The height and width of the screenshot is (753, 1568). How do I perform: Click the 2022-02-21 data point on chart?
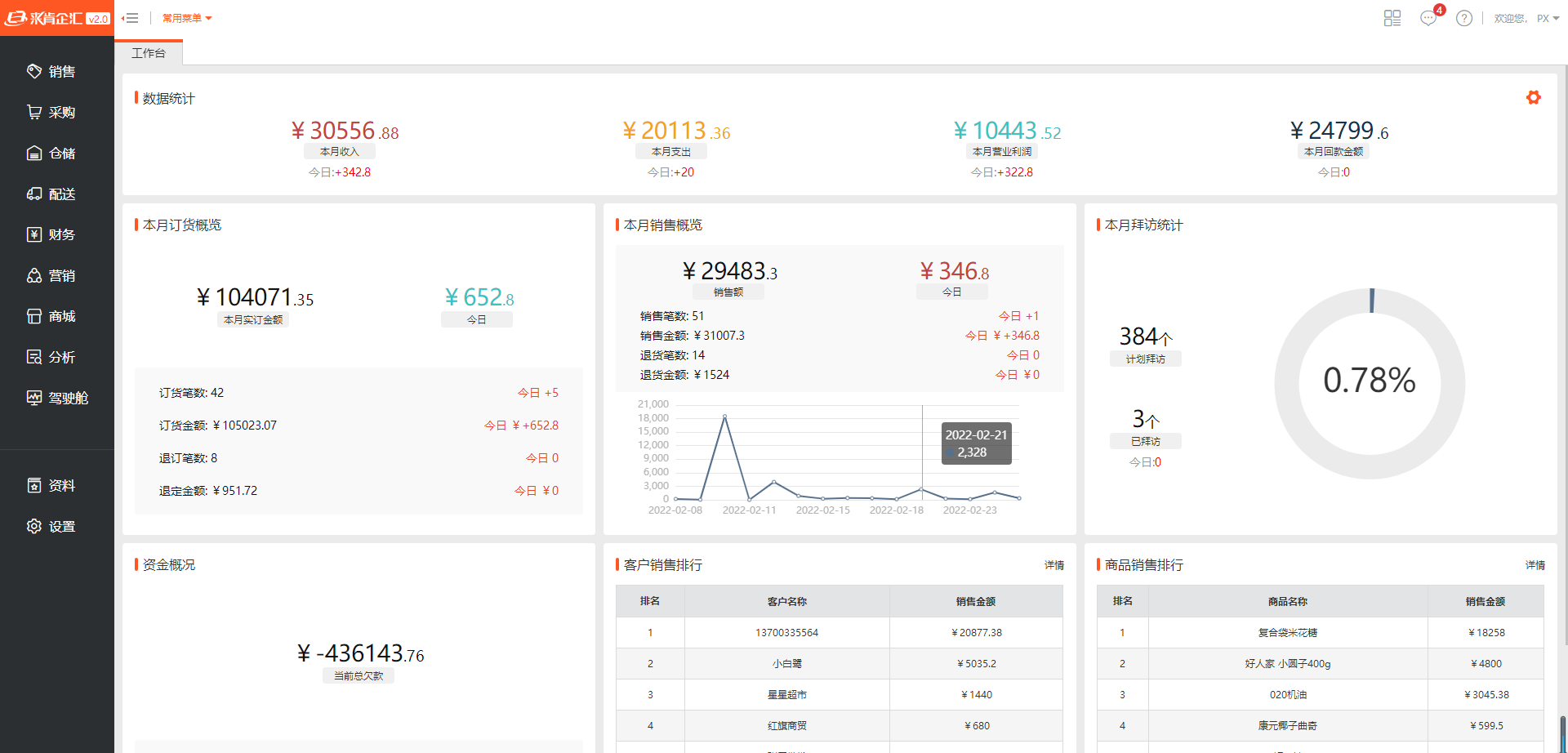pyautogui.click(x=922, y=489)
